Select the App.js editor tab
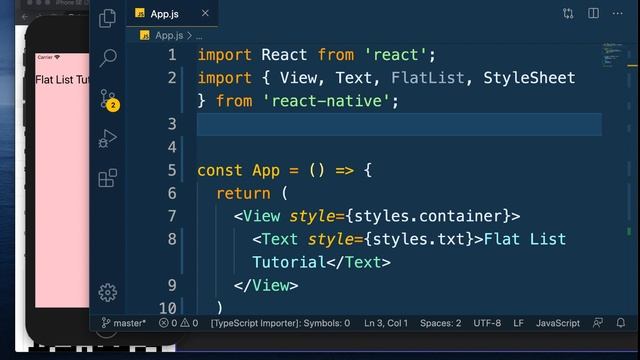 tap(172, 13)
